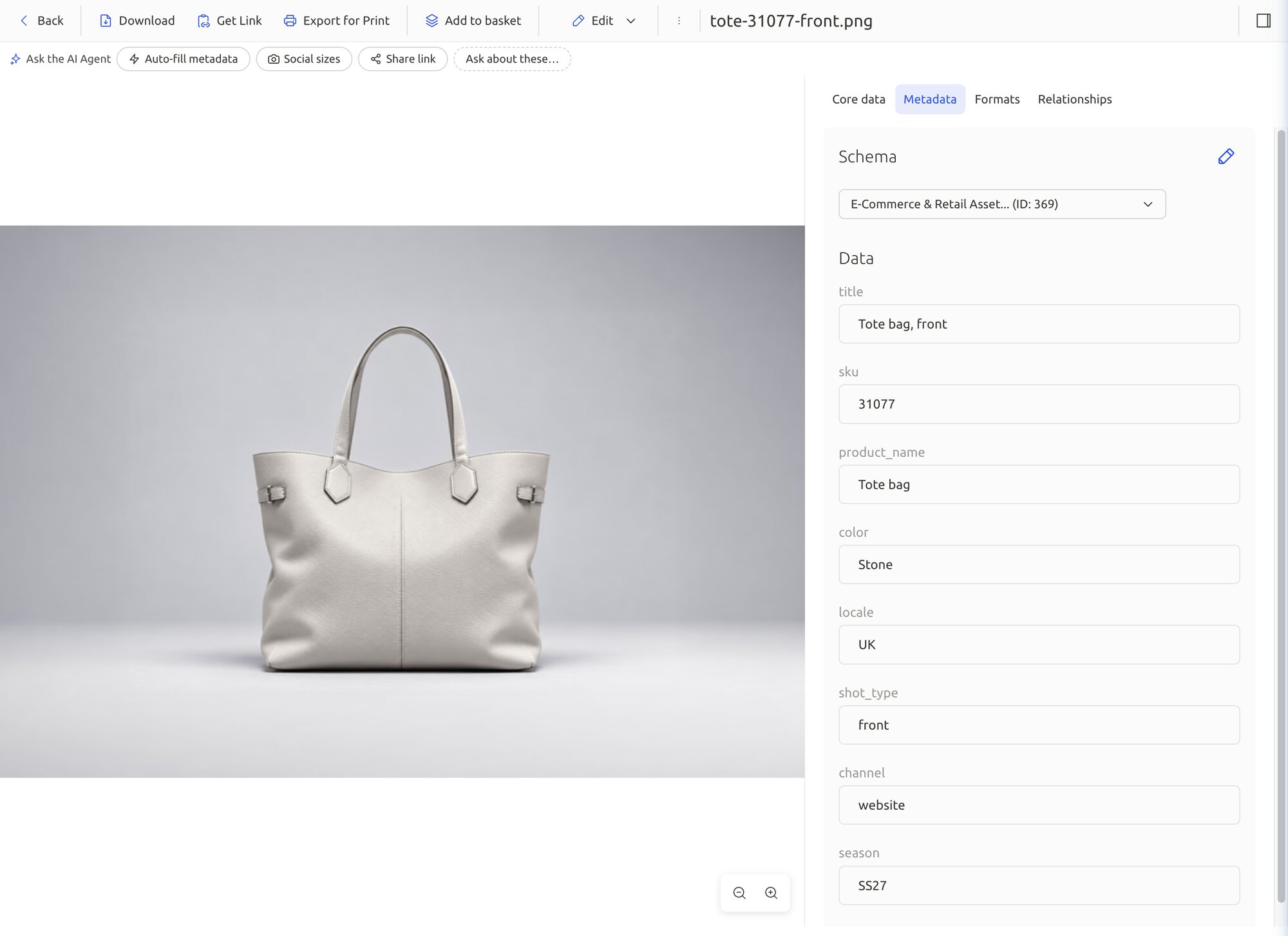This screenshot has width=1288, height=936.
Task: Open Social sizes options
Action: (x=304, y=59)
